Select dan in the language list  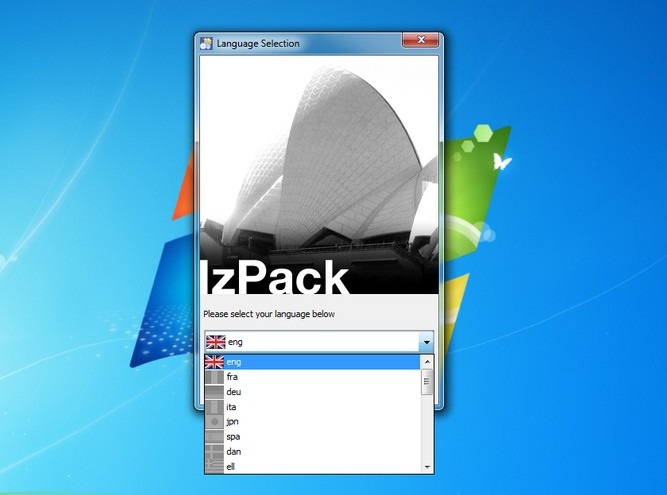click(313, 452)
